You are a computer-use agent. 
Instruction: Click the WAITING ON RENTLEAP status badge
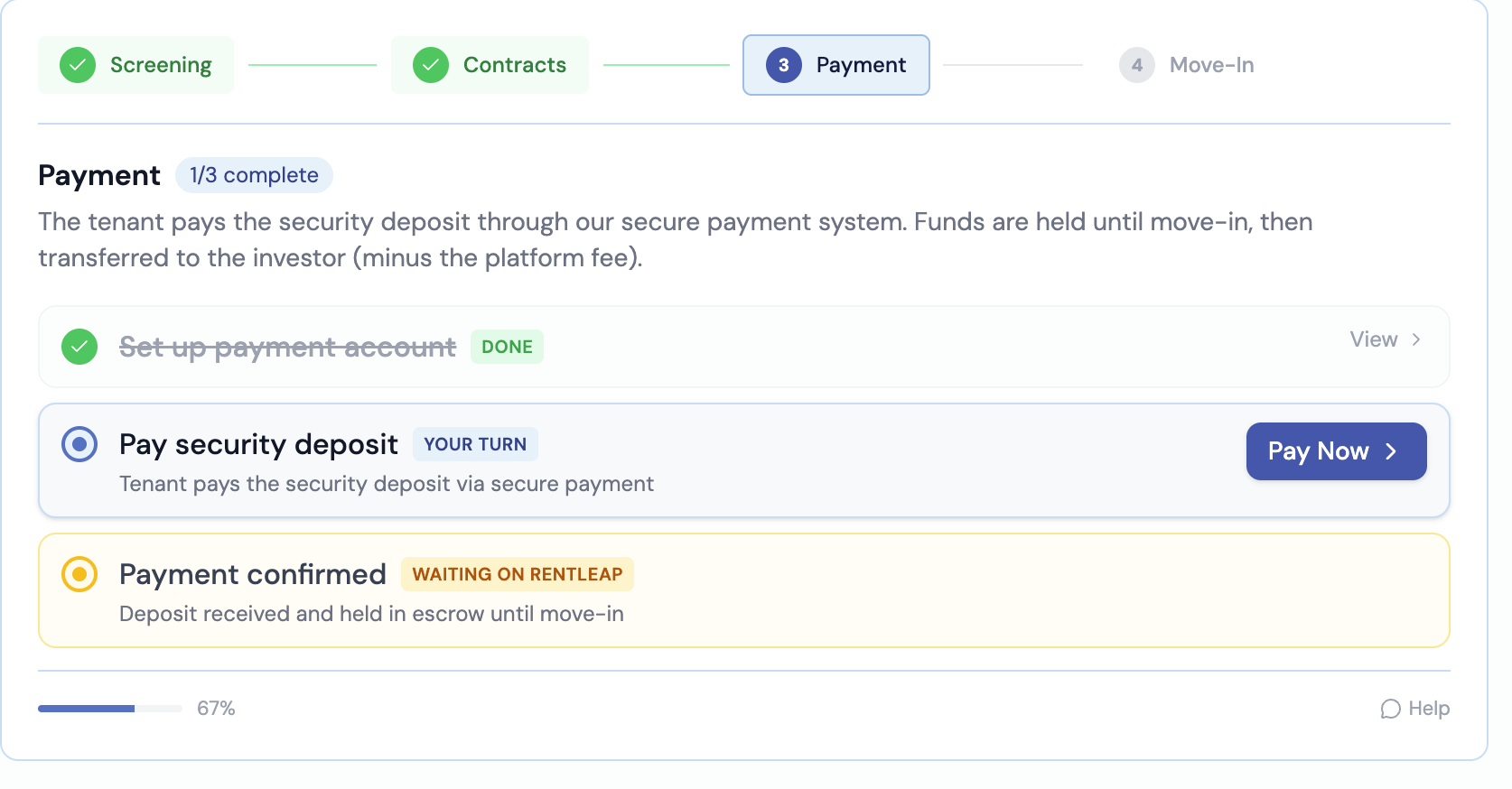[518, 574]
